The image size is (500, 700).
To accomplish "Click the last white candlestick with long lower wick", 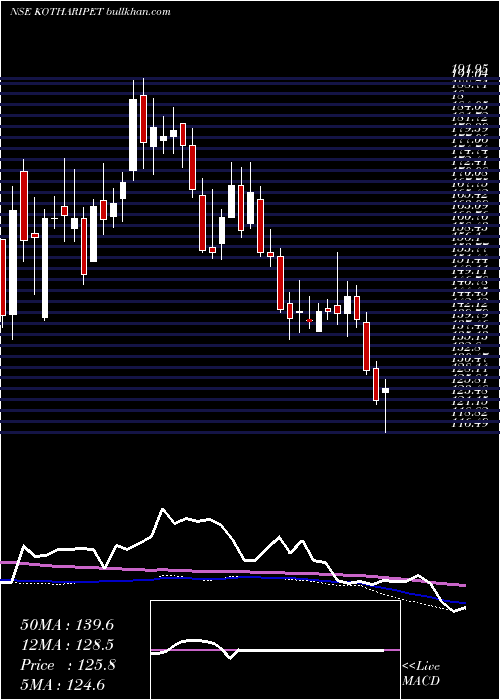I will 385,405.
